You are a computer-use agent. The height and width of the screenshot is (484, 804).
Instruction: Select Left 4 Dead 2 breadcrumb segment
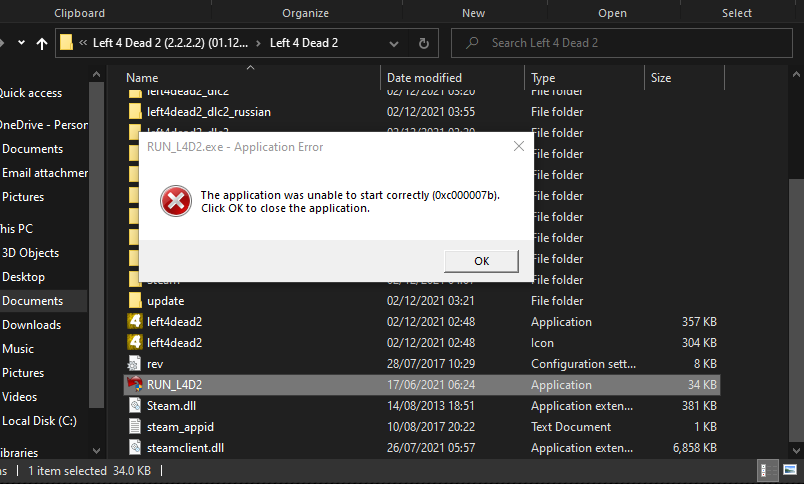coord(304,43)
